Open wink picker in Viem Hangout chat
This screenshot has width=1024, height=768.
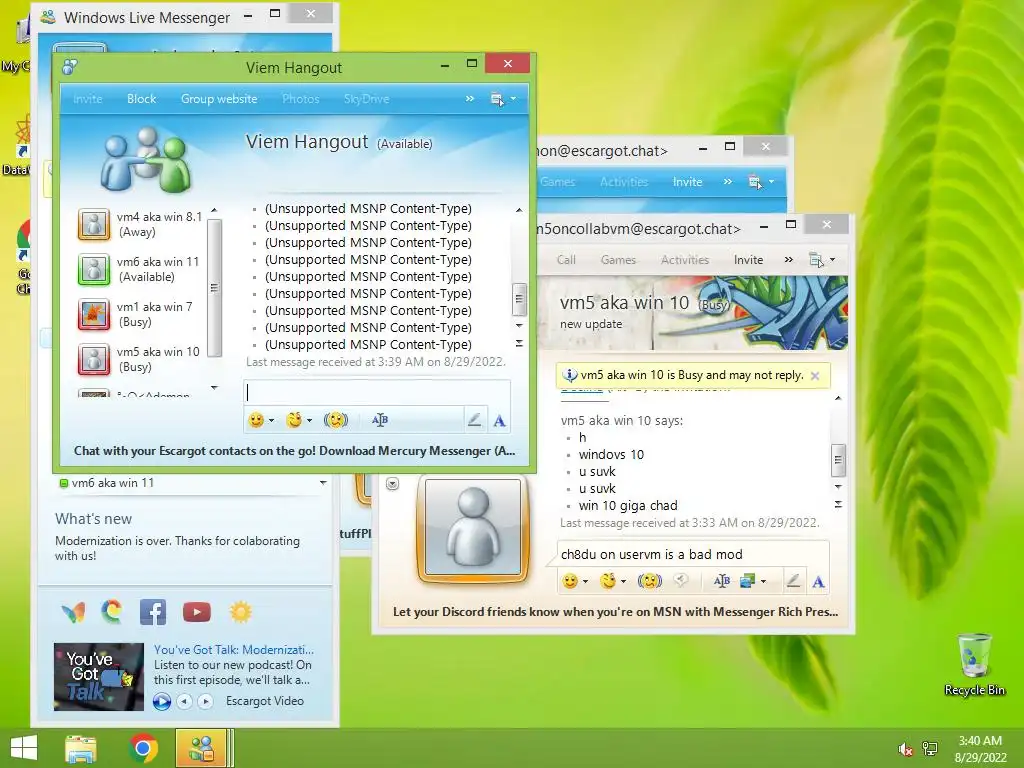coord(294,421)
